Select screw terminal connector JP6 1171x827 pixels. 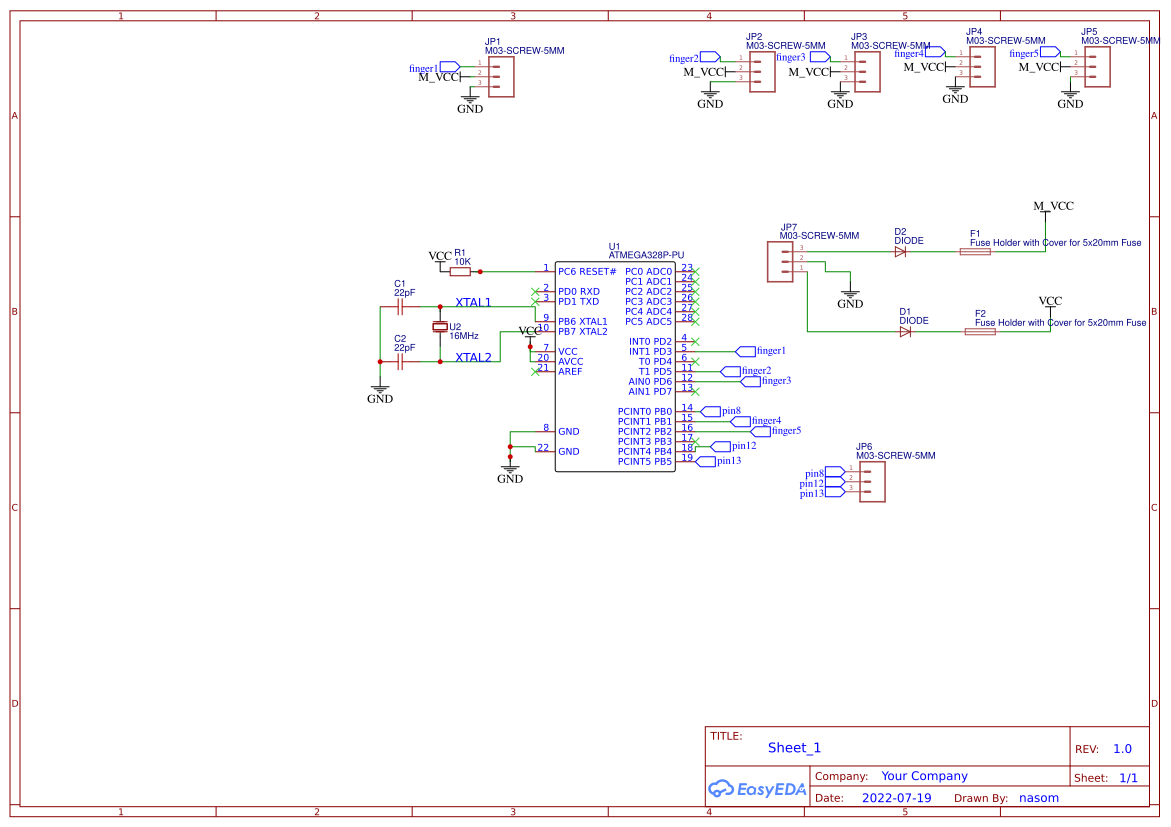(x=870, y=480)
